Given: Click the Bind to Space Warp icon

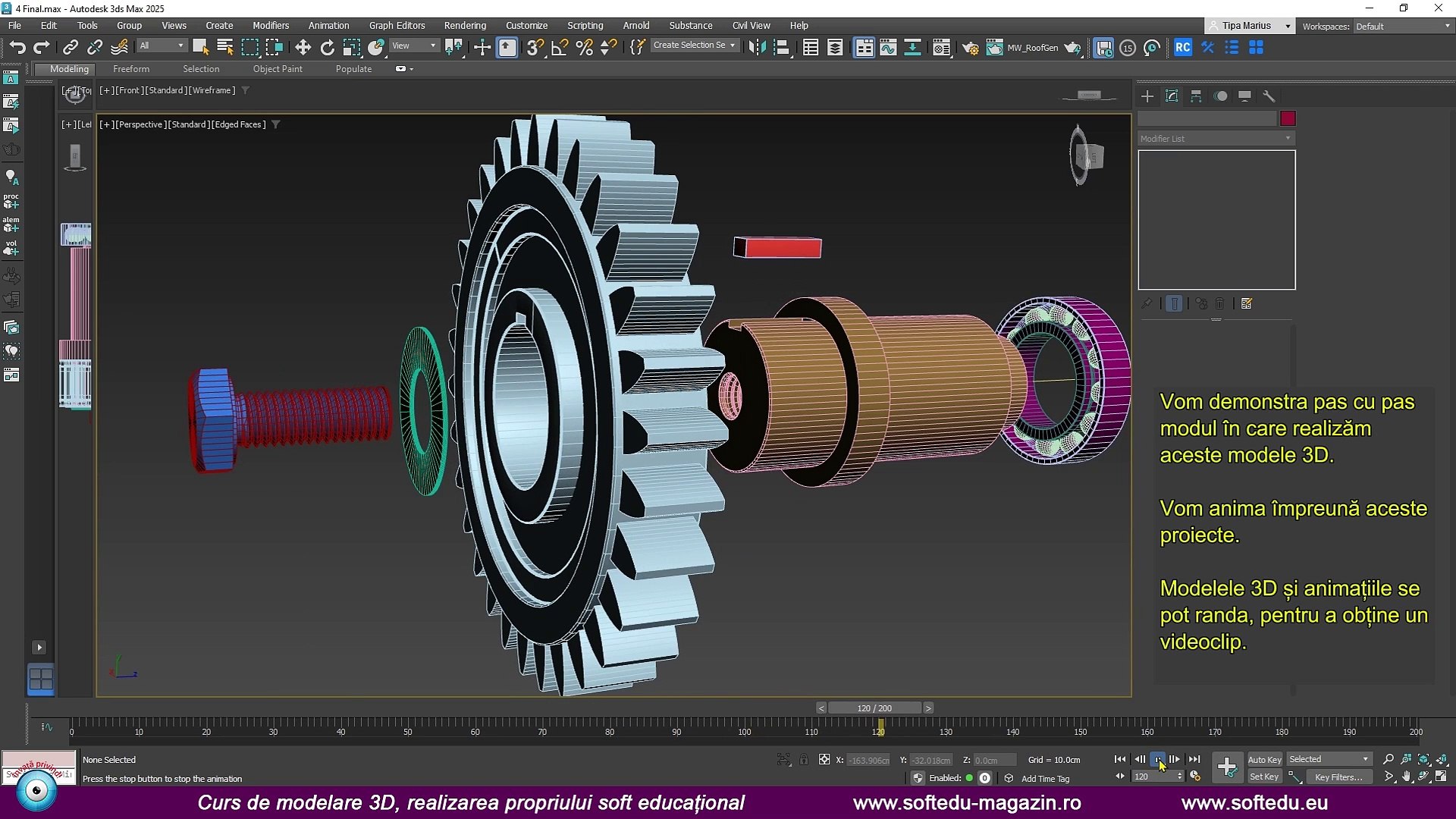Looking at the screenshot, I should pyautogui.click(x=119, y=48).
